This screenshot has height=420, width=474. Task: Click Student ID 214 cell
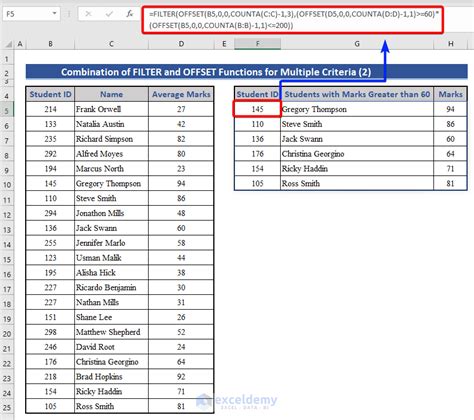[50, 109]
